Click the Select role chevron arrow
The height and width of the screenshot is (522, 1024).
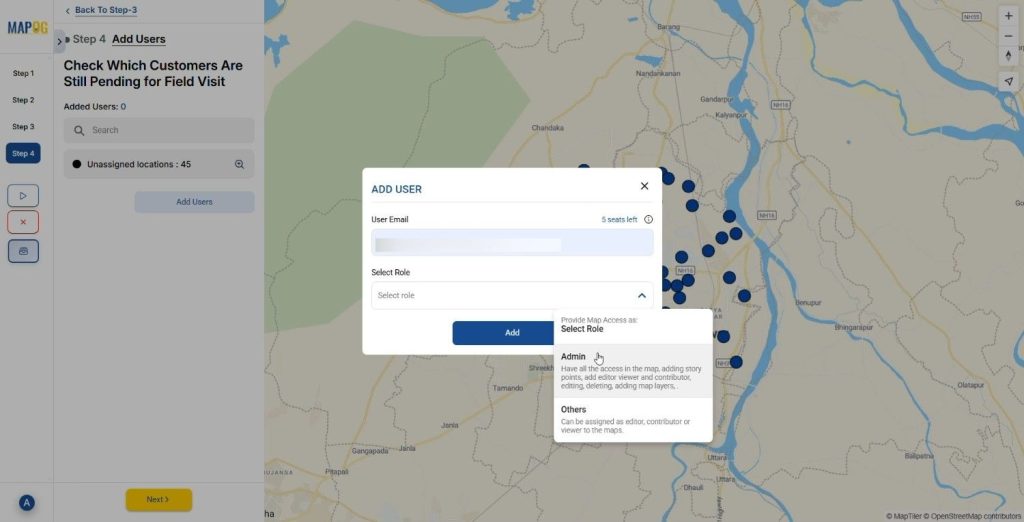(641, 296)
